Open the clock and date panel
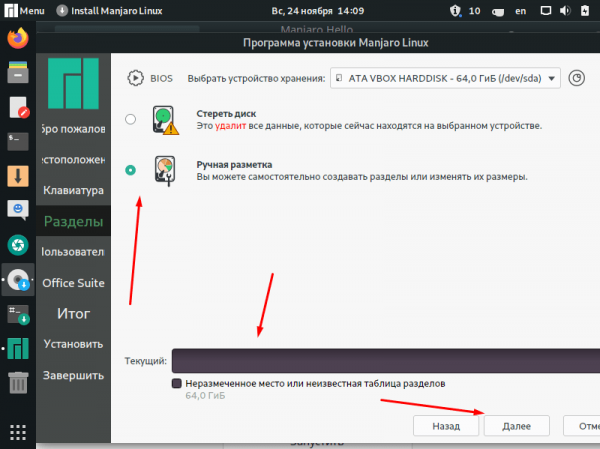 tap(318, 11)
